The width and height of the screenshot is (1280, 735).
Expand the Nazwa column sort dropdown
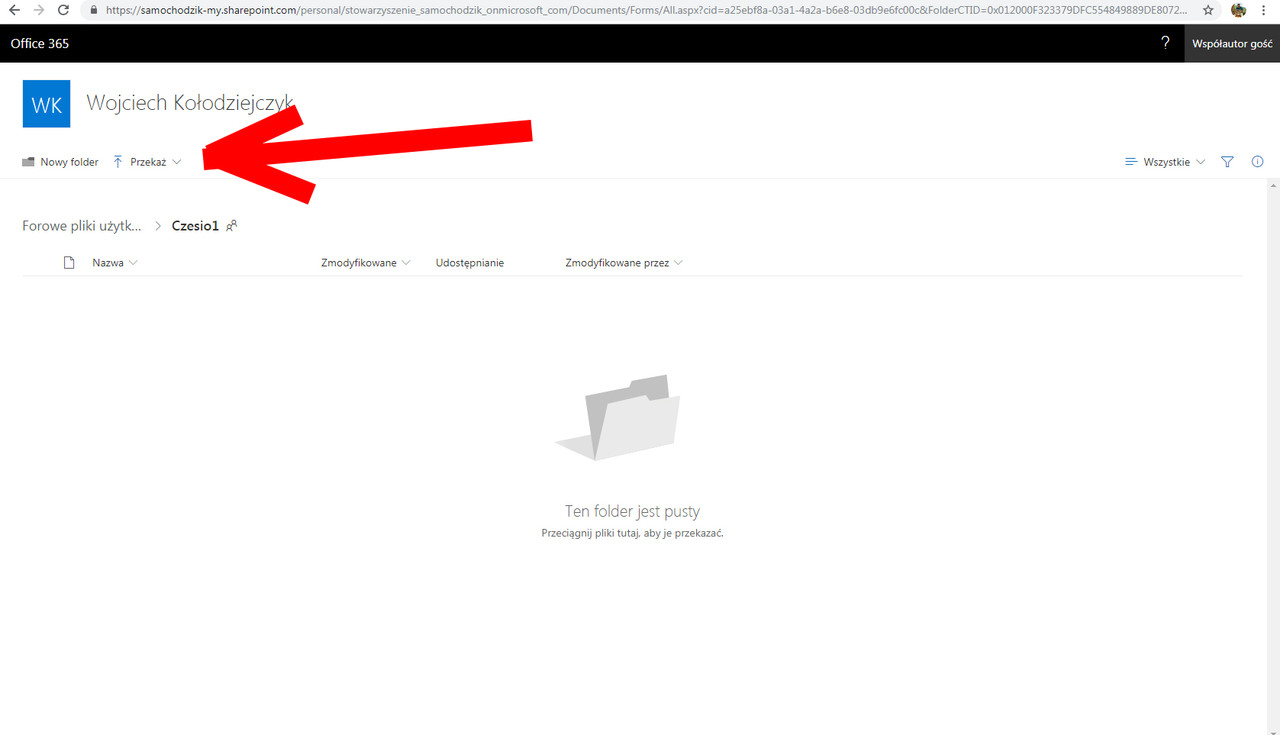tap(135, 262)
